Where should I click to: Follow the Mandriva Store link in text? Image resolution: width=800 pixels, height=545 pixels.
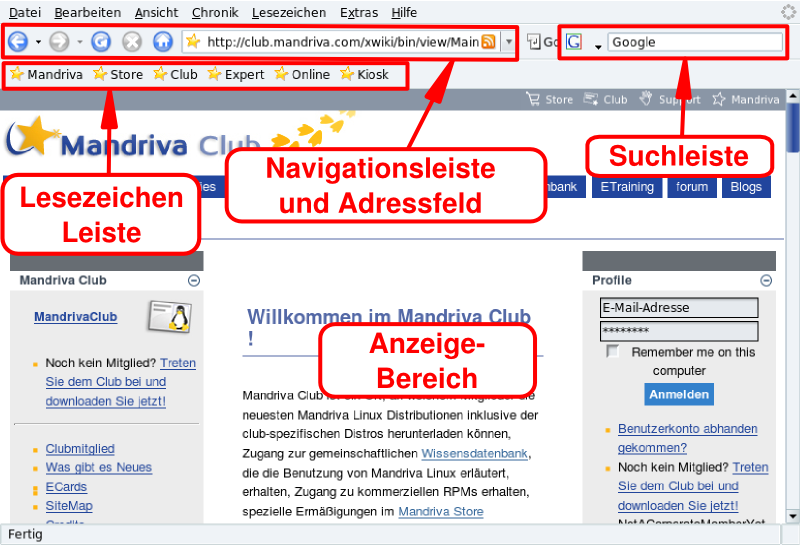click(441, 511)
